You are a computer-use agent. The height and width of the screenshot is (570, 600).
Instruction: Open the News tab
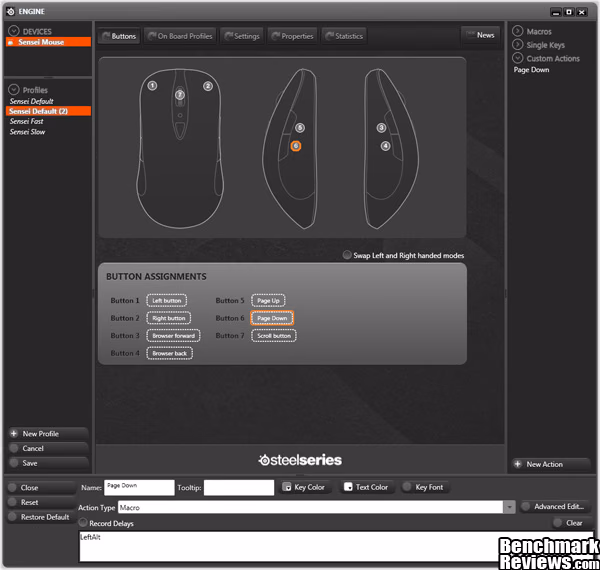point(481,35)
